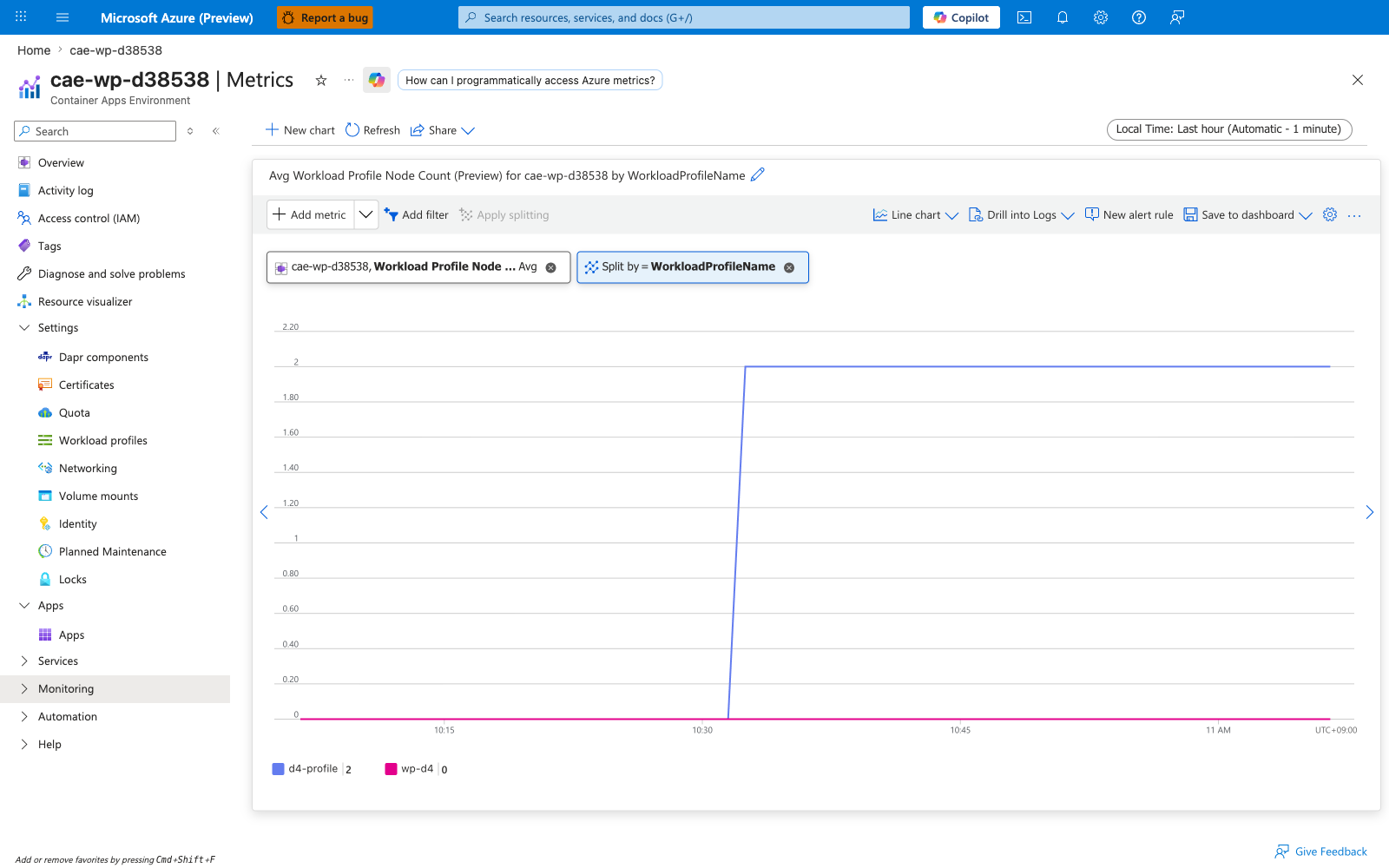The height and width of the screenshot is (868, 1389).
Task: Click Add filter
Action: [417, 214]
